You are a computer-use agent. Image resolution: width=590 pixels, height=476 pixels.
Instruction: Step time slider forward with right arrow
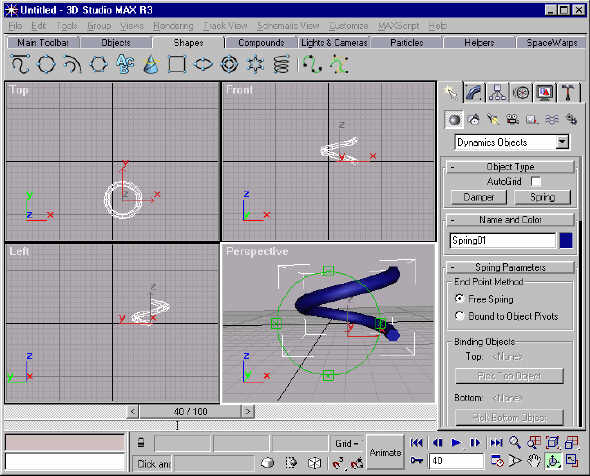[x=248, y=411]
